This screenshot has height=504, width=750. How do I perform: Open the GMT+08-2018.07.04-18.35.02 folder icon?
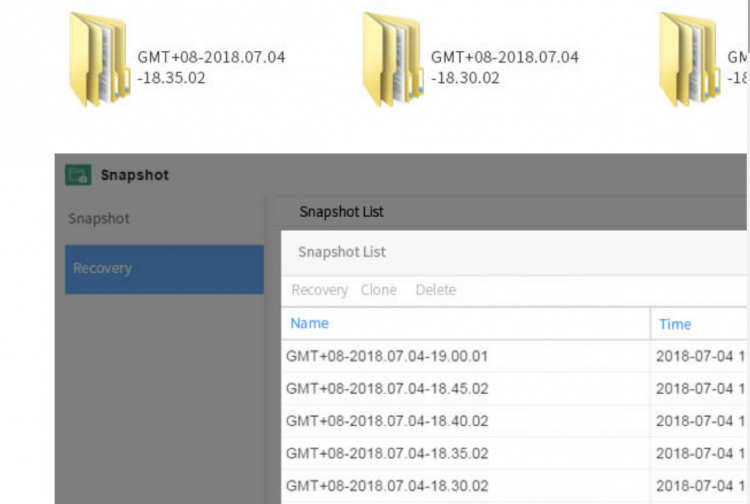[x=99, y=60]
